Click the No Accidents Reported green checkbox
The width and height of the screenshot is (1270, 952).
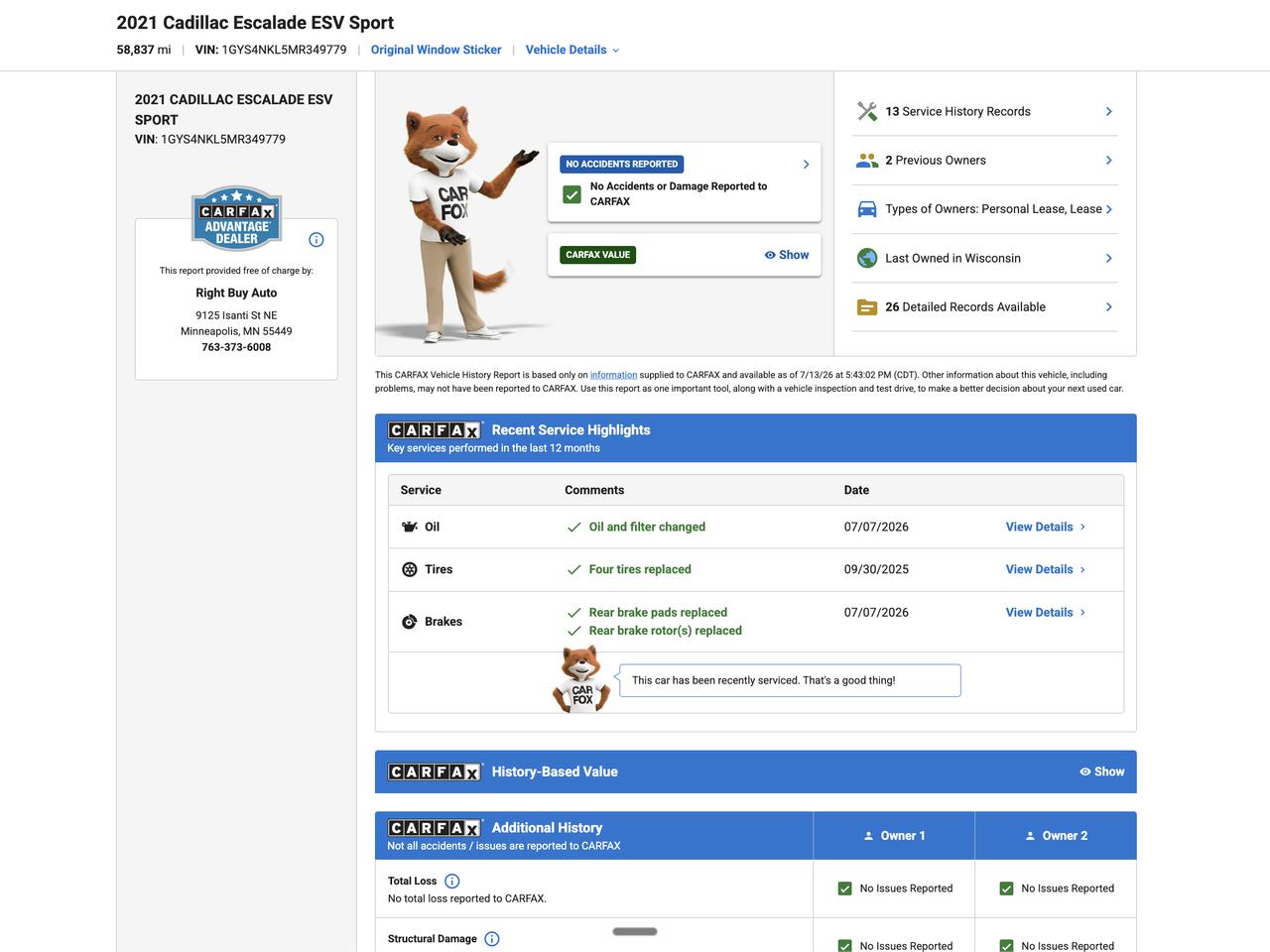[x=571, y=194]
